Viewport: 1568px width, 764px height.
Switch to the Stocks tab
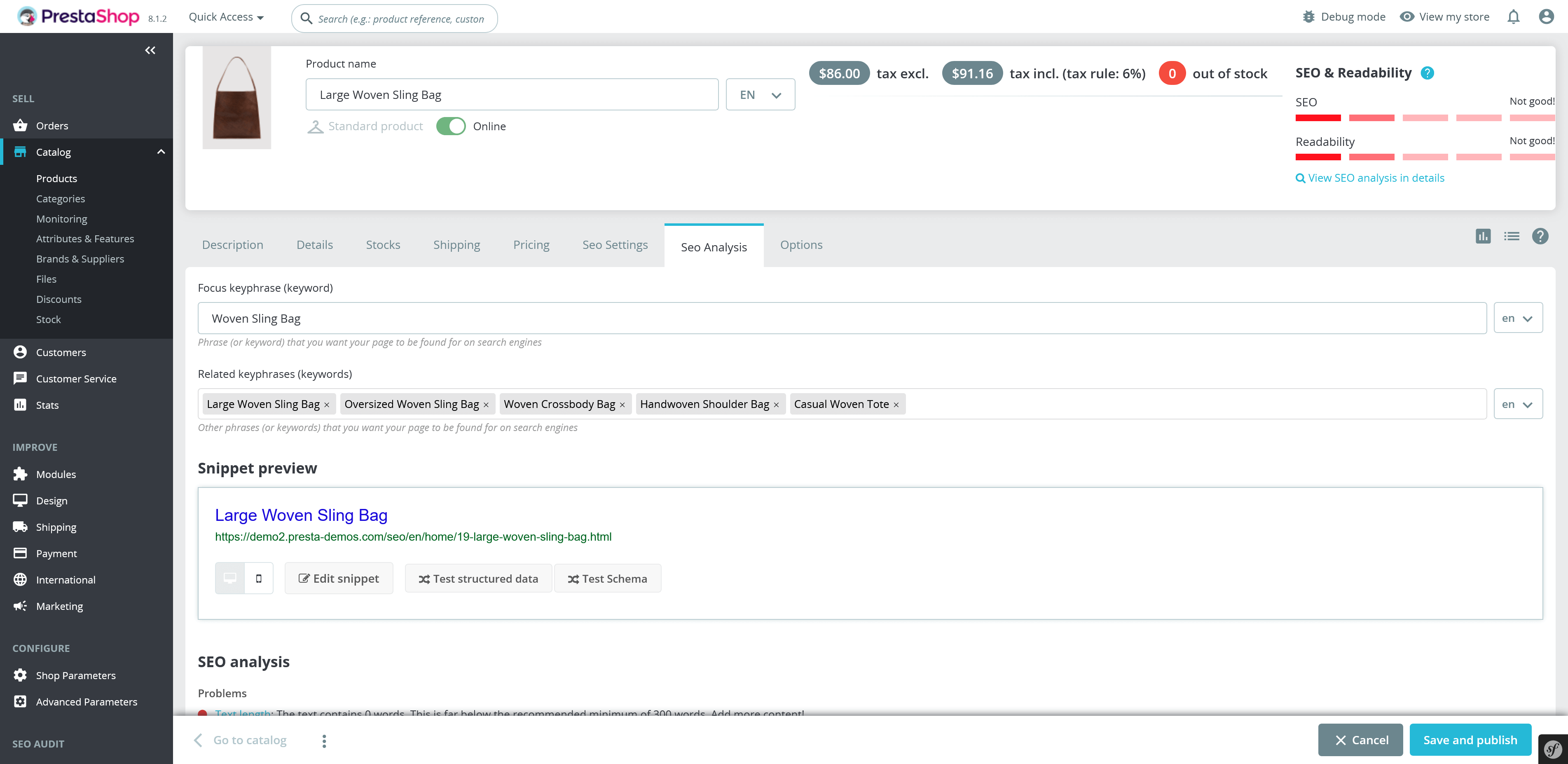383,245
